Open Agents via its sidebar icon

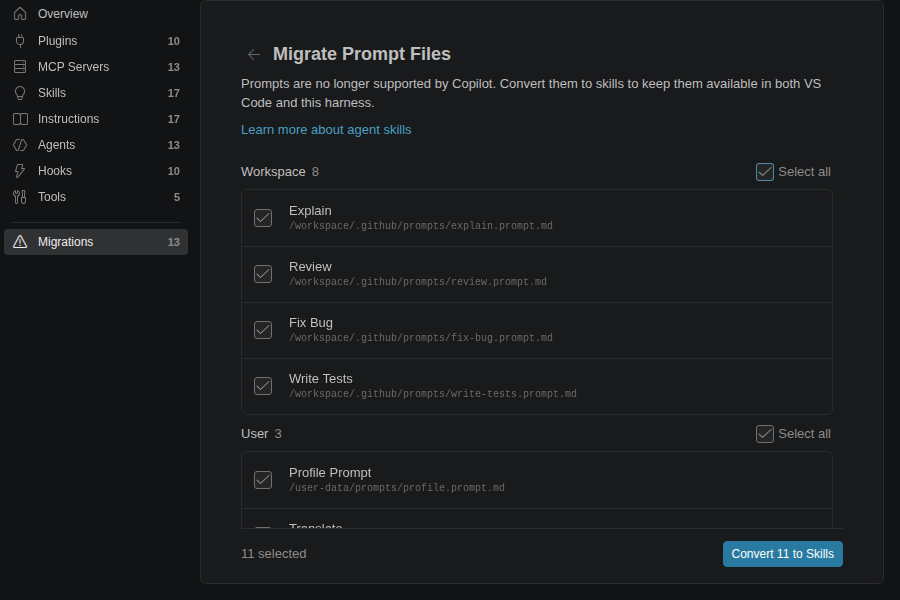coord(20,145)
